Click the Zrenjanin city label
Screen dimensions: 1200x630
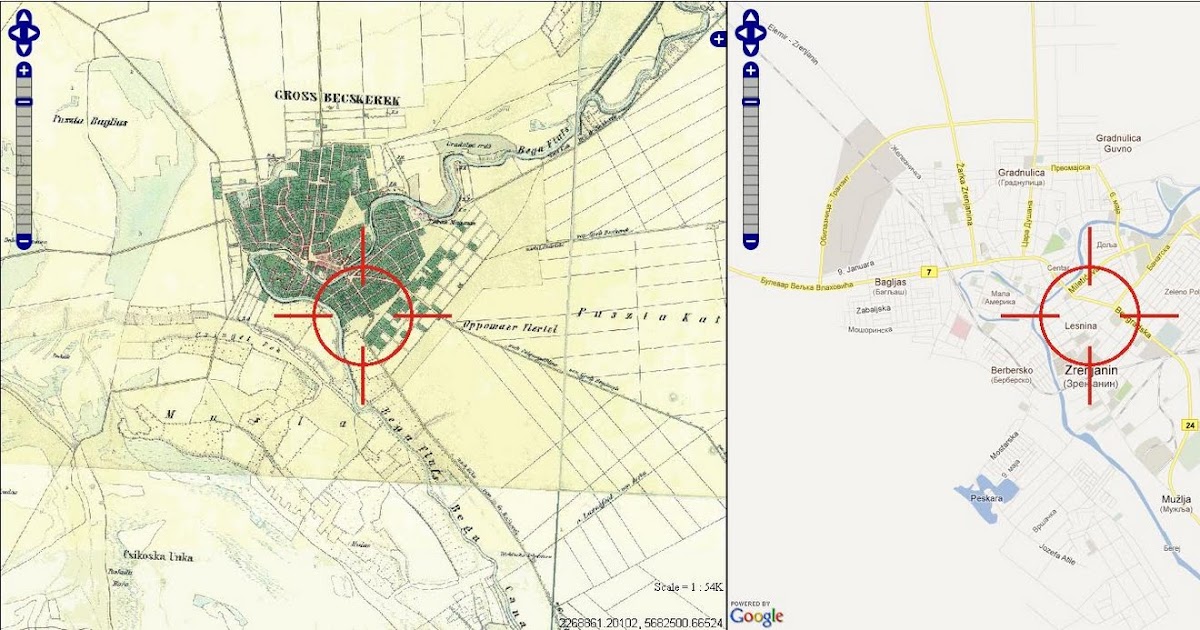pos(1090,370)
